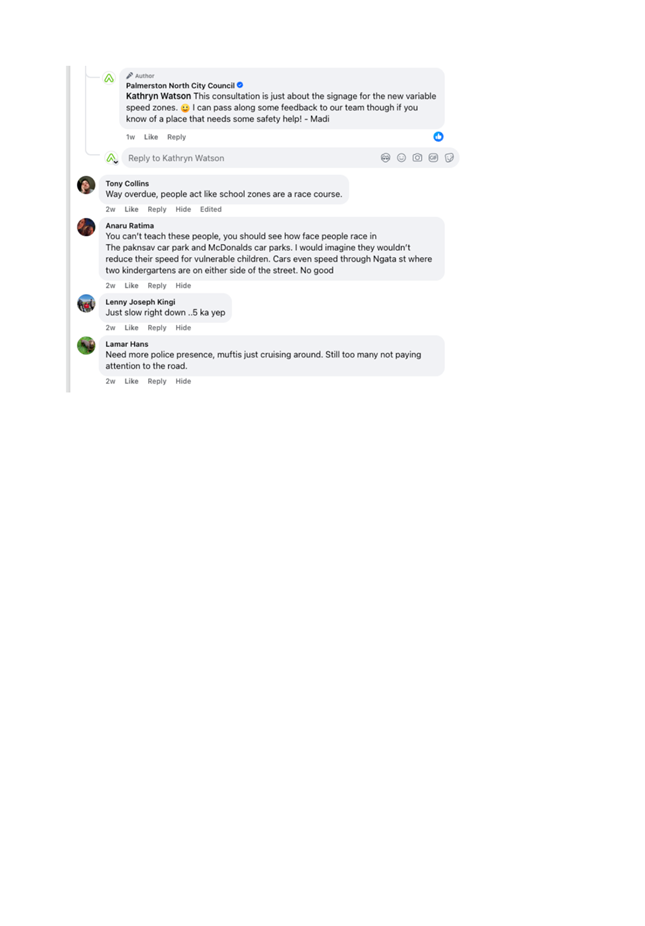
Task: Hide Tony Collins' comment
Action: click(x=183, y=210)
